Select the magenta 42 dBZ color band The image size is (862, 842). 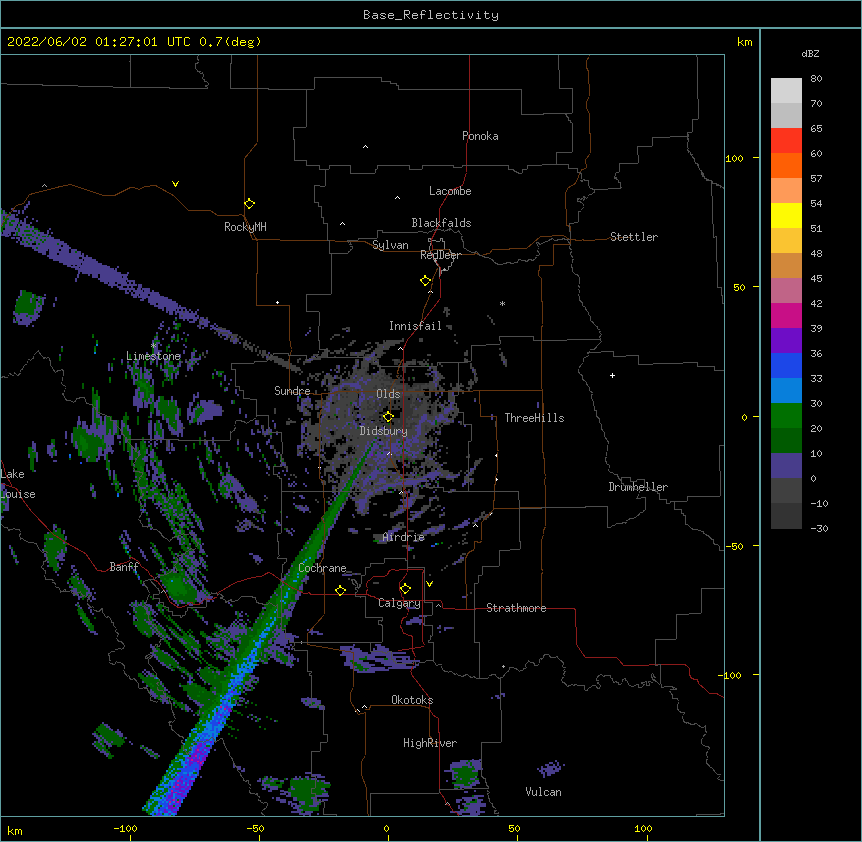786,315
